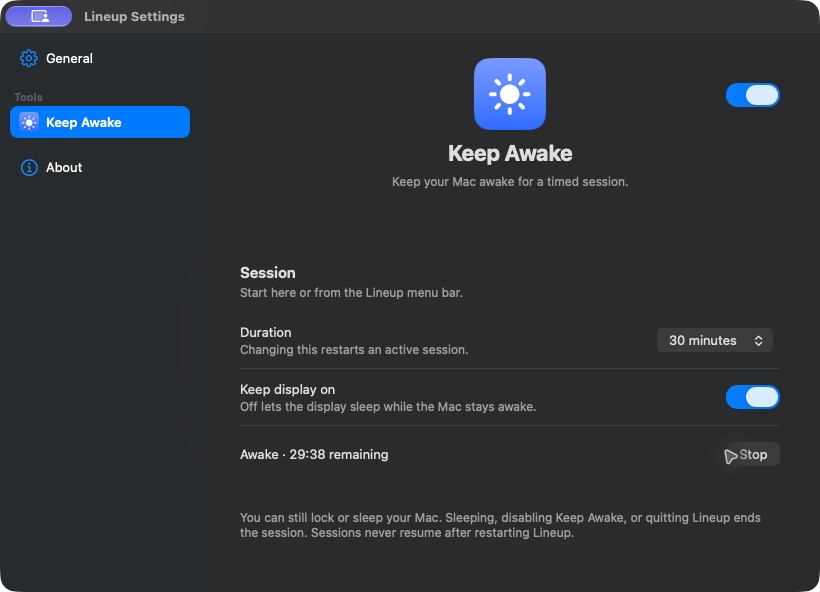Open the 30 minutes duration dropdown
This screenshot has width=820, height=592.
pyautogui.click(x=714, y=340)
